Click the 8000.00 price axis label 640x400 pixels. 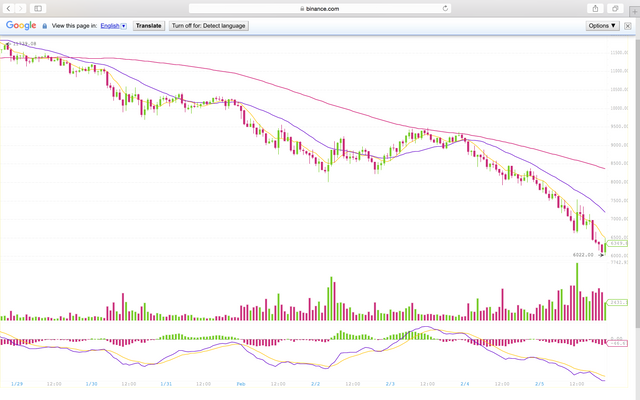click(x=619, y=182)
